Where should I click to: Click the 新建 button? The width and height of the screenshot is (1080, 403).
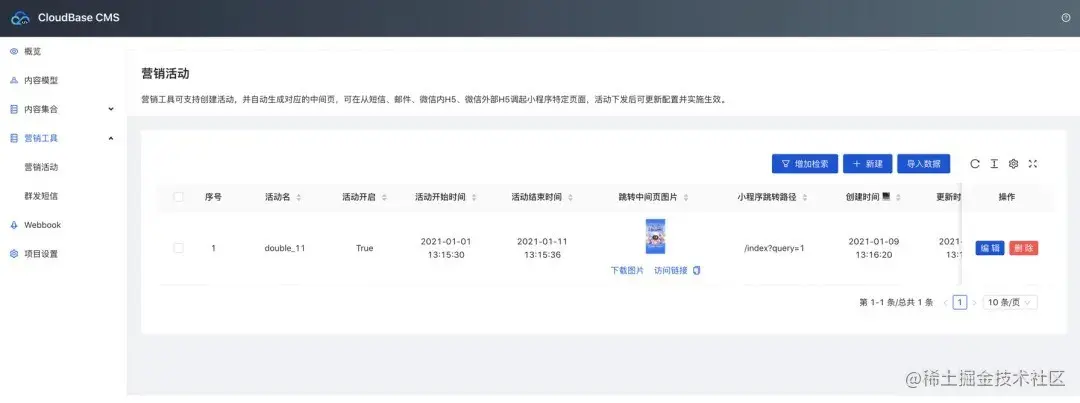[x=867, y=164]
